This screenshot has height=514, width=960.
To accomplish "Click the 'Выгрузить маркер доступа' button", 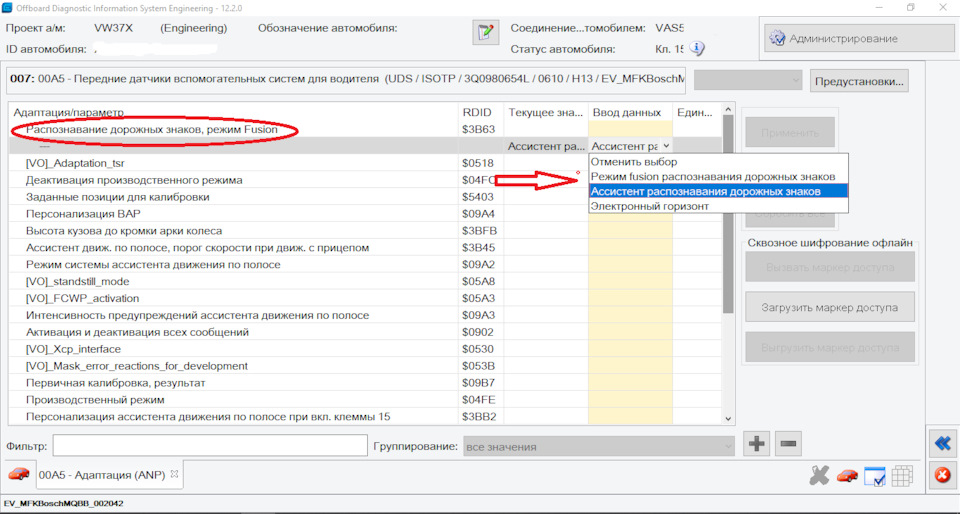I will [x=830, y=348].
